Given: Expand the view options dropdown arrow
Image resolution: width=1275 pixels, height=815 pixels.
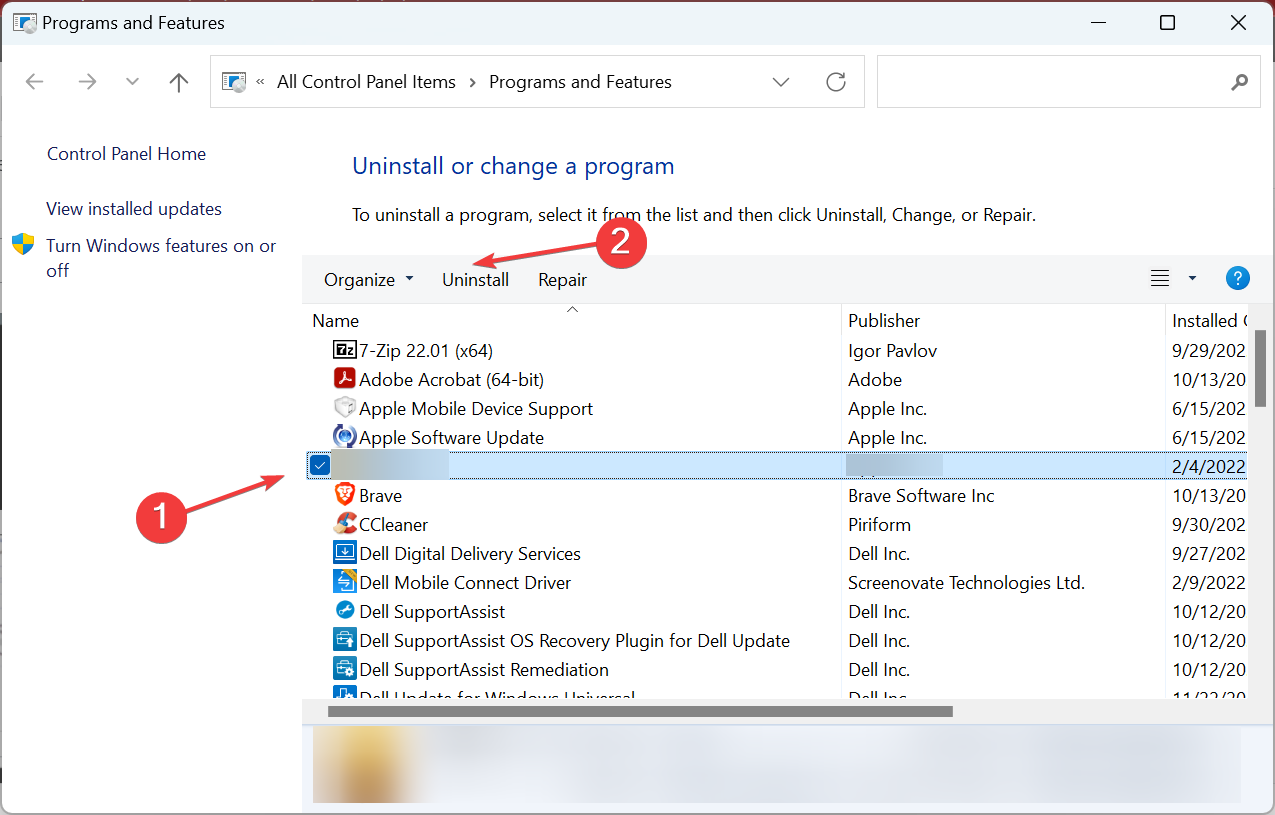Looking at the screenshot, I should click(1192, 279).
